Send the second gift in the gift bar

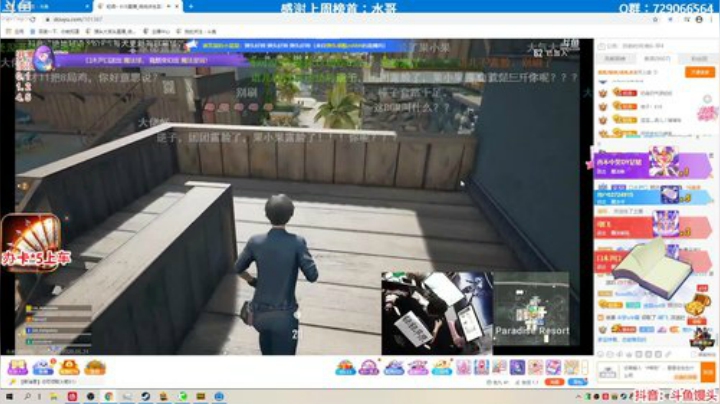pyautogui.click(x=369, y=367)
